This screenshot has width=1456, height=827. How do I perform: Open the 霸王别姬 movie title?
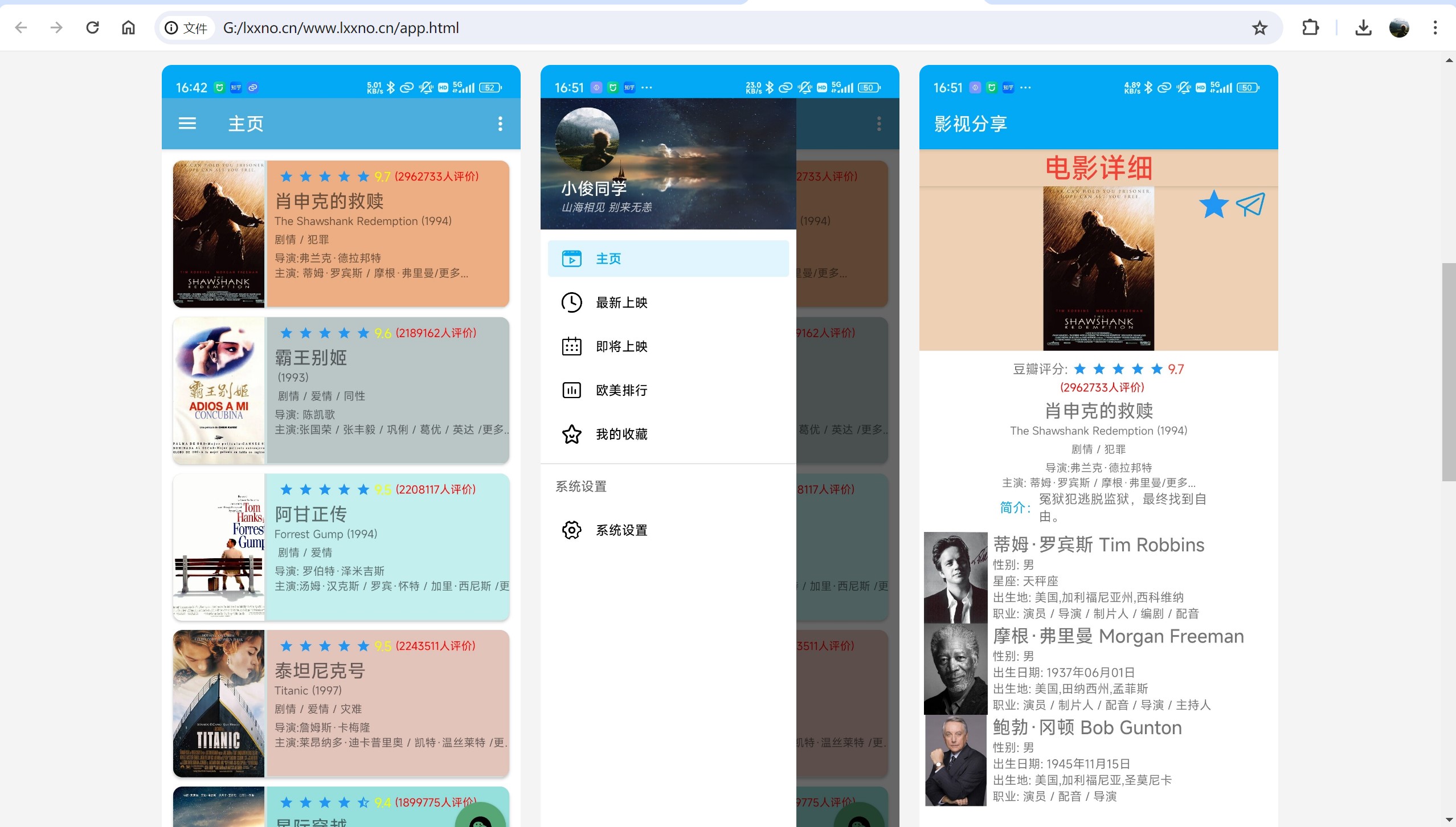click(x=311, y=358)
